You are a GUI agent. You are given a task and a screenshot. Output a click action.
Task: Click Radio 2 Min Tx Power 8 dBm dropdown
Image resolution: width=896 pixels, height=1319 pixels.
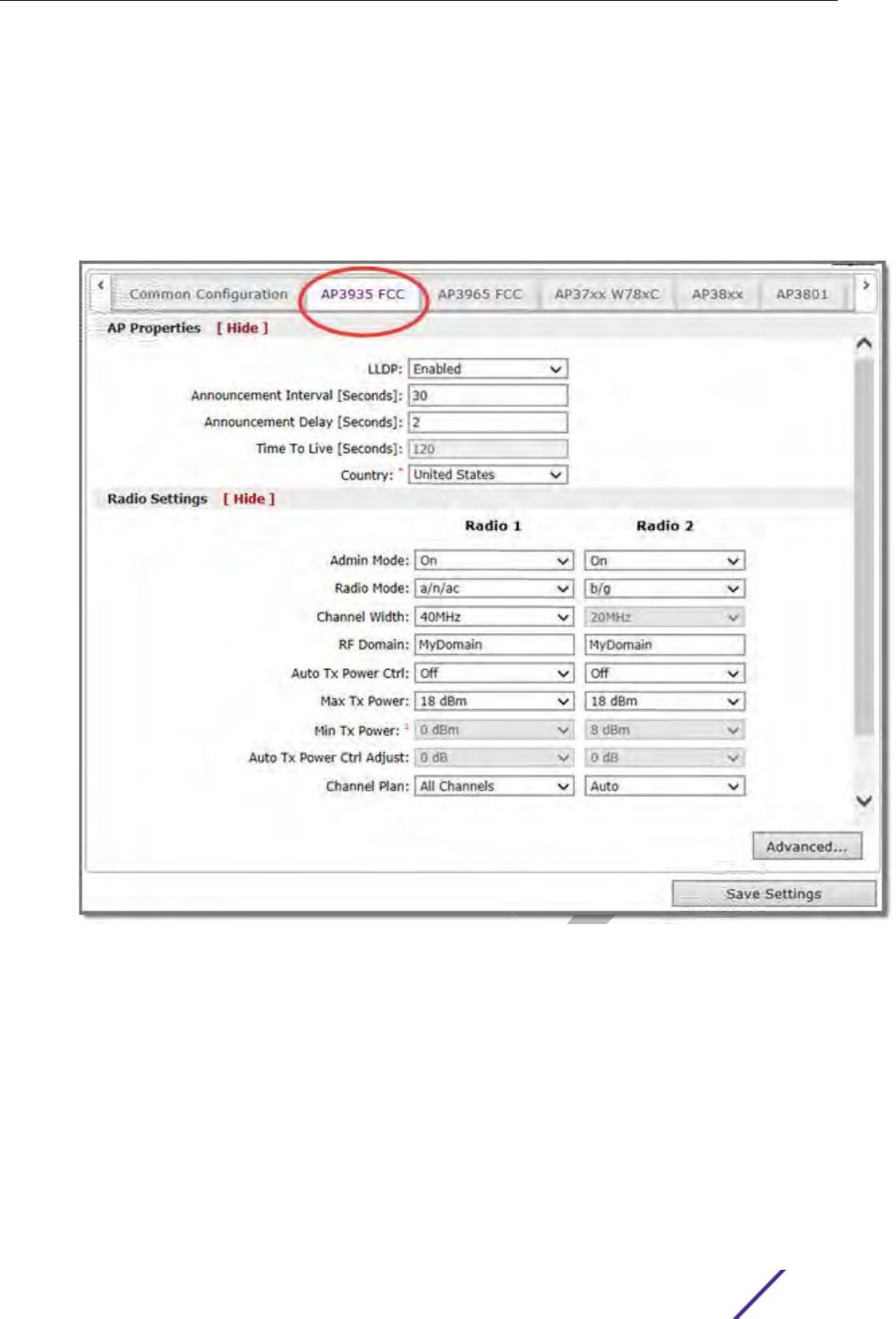pyautogui.click(x=665, y=730)
